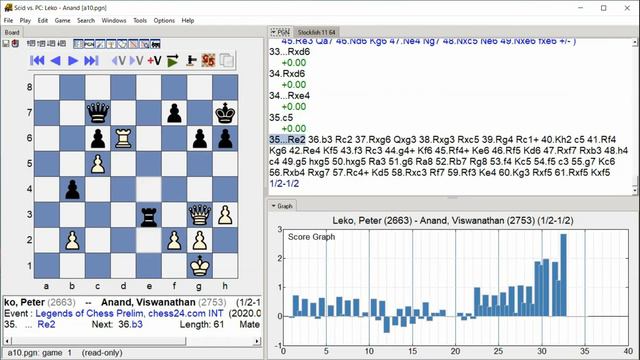Click the enter variation icon
640x360 pixels.
(x=136, y=61)
